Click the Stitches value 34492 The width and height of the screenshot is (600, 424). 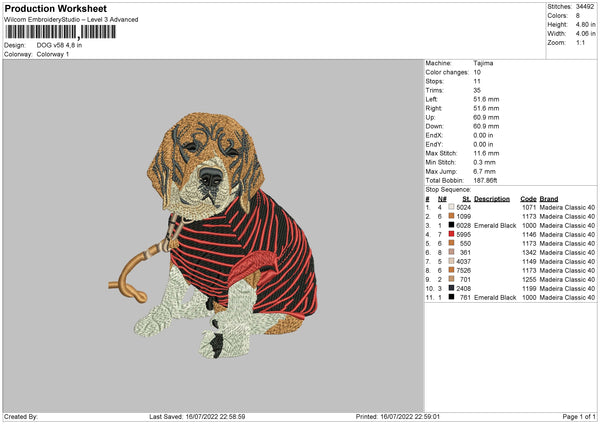[x=585, y=7]
